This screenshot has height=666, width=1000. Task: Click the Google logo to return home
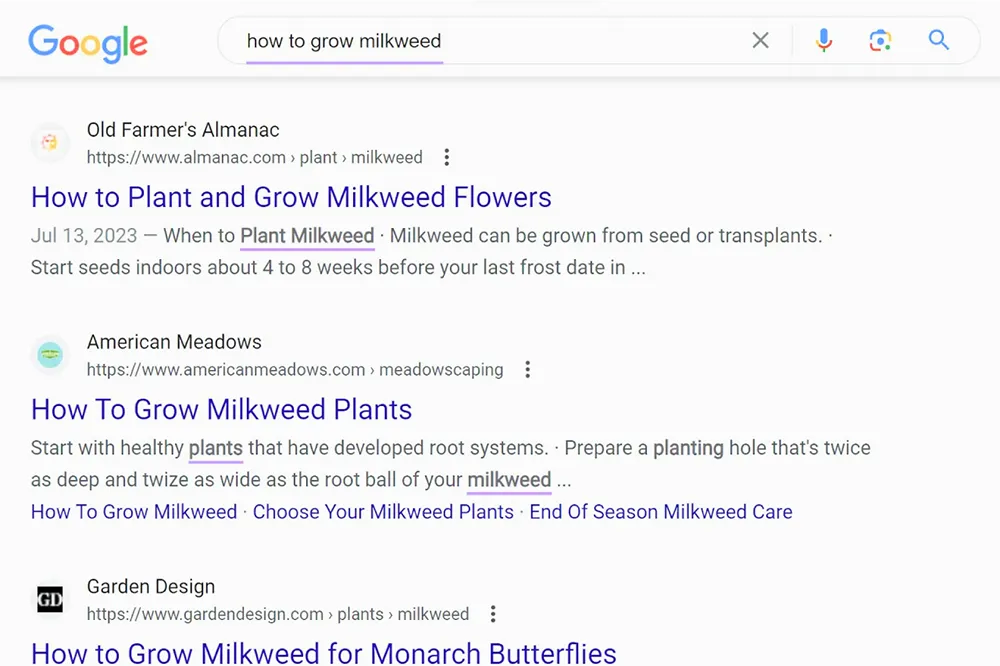[x=88, y=44]
